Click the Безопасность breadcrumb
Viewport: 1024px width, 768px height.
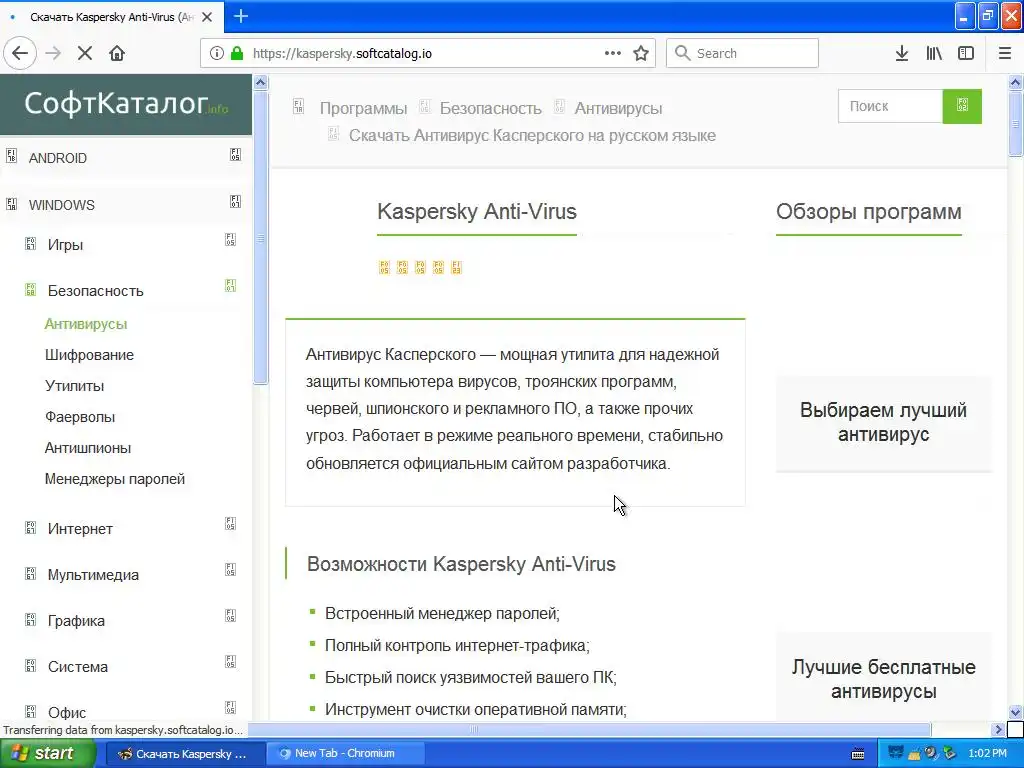pos(490,108)
